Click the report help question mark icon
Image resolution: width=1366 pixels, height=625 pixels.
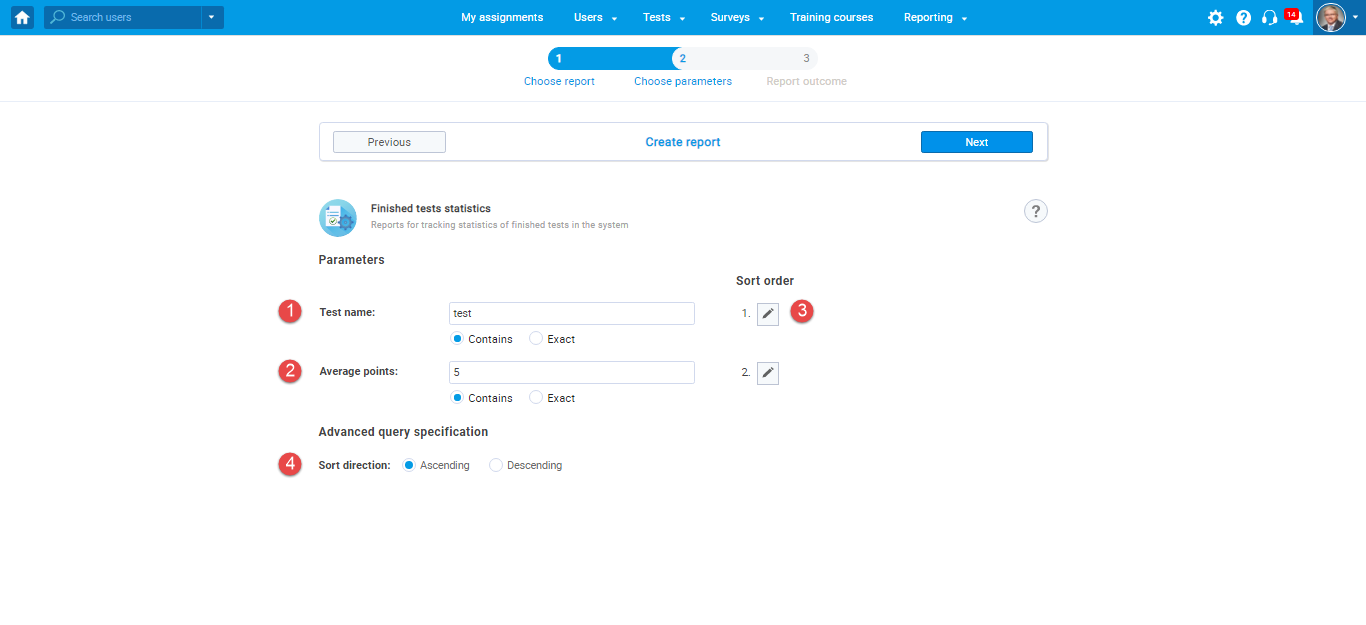point(1035,211)
